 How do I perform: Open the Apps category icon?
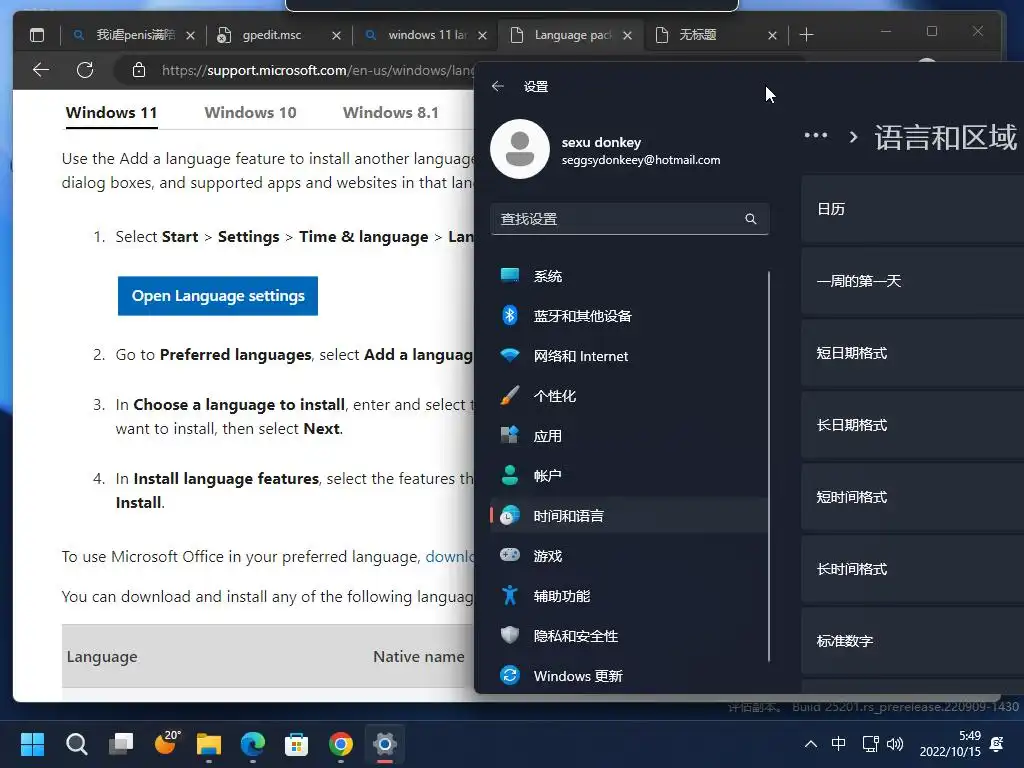pos(509,435)
